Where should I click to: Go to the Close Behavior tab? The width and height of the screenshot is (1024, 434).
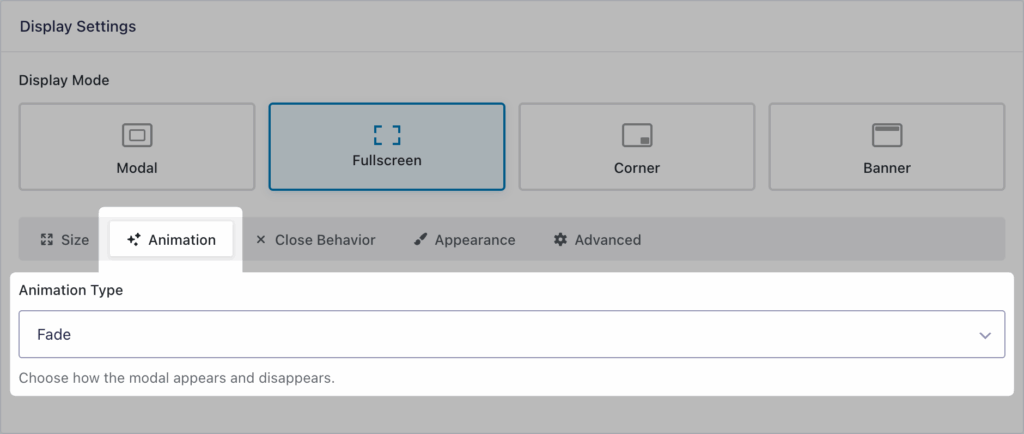click(x=315, y=240)
